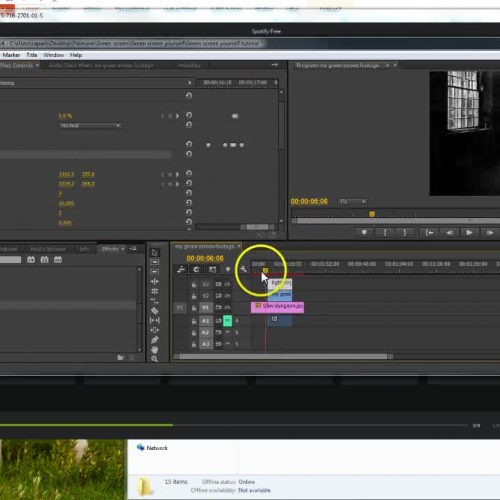This screenshot has width=500, height=500.
Task: Open the Title menu
Action: (x=32, y=55)
